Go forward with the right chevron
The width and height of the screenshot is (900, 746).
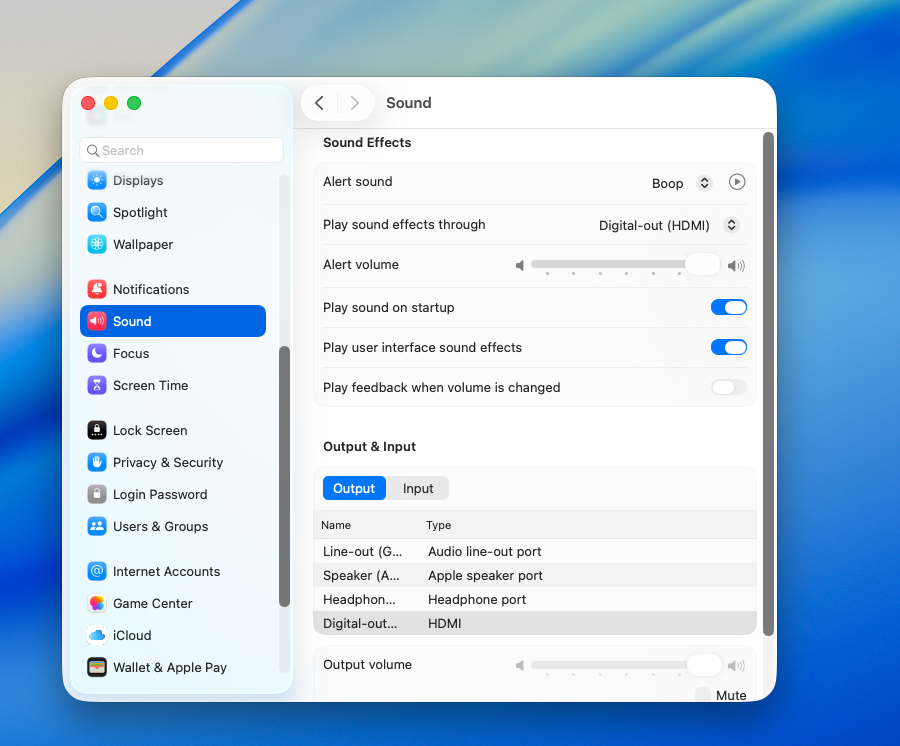[355, 103]
